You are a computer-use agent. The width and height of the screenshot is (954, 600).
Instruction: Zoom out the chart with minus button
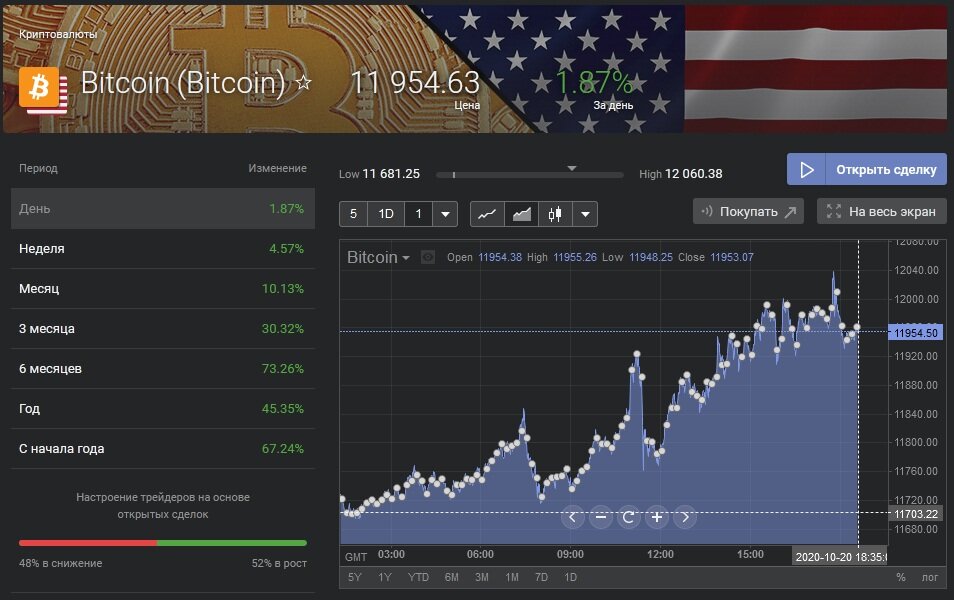600,517
